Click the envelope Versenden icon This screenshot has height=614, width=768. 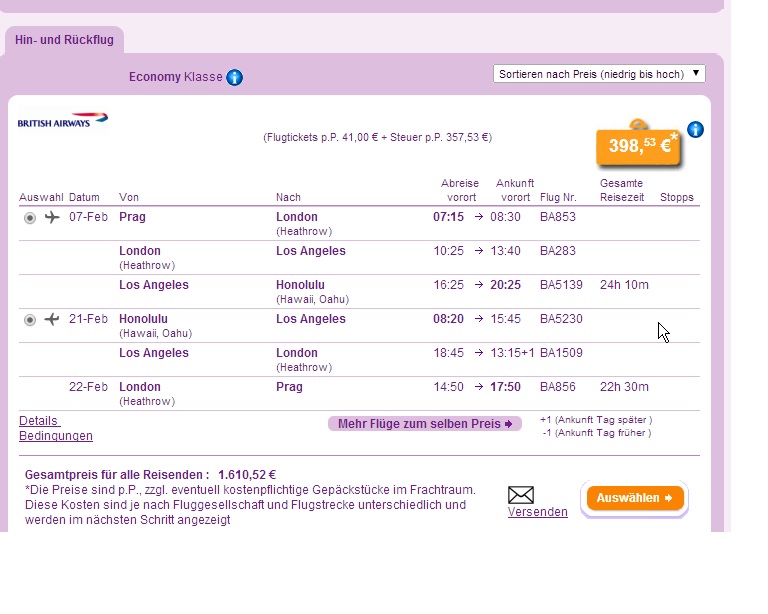coord(521,494)
